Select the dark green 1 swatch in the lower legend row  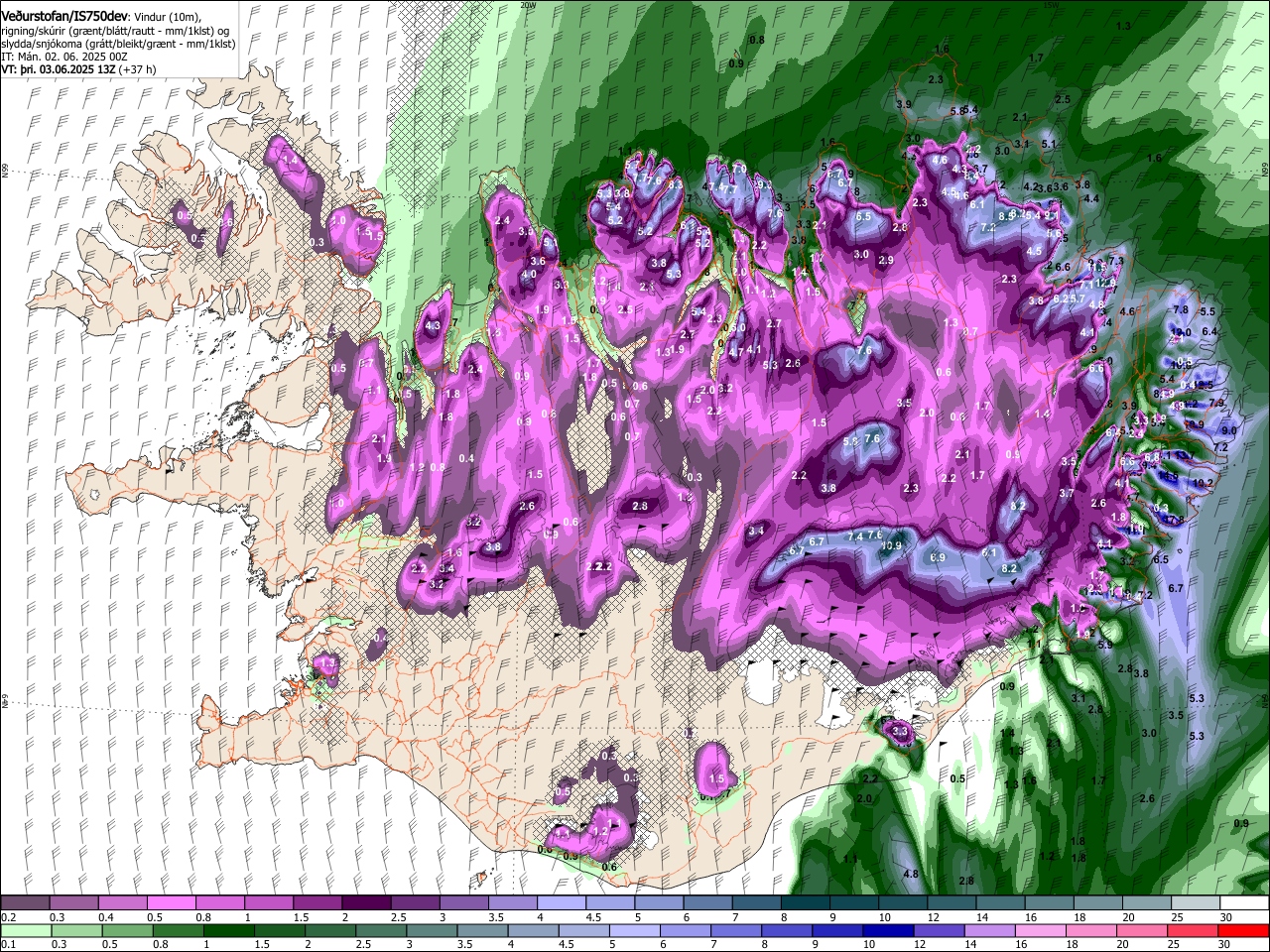(x=228, y=930)
